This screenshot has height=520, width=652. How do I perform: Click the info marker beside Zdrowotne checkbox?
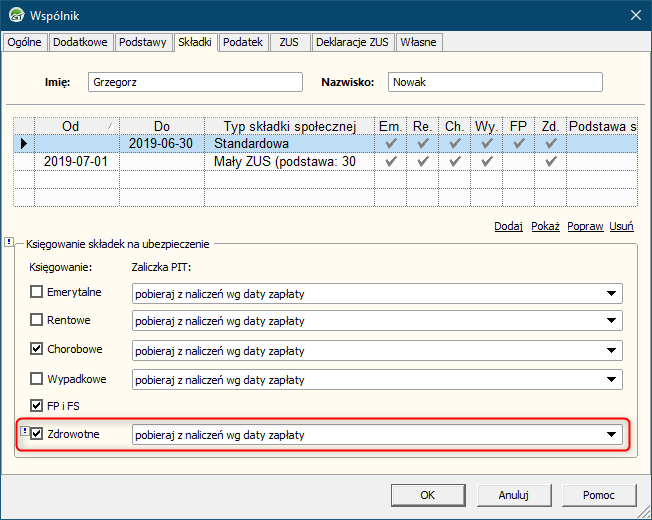tap(25, 433)
